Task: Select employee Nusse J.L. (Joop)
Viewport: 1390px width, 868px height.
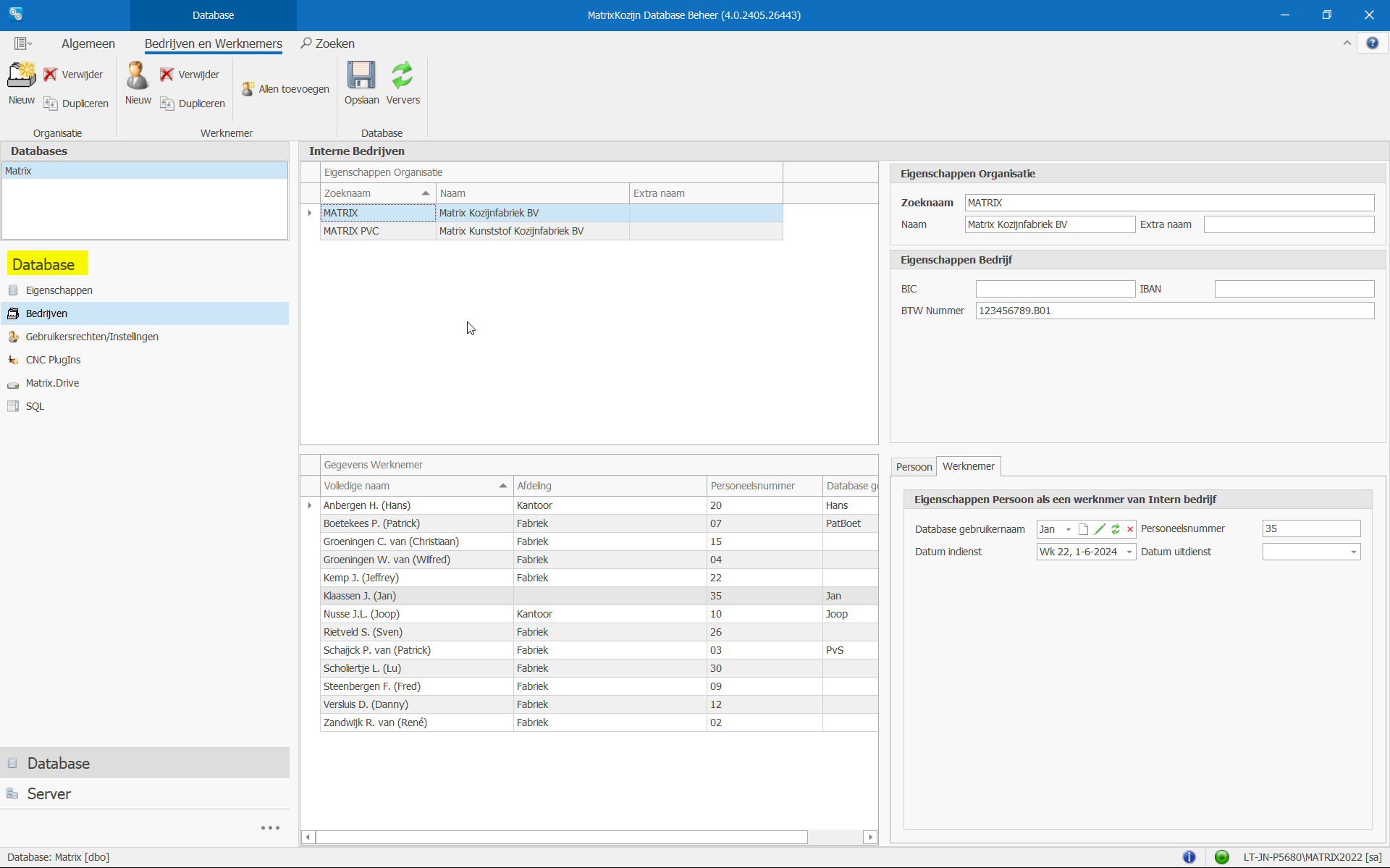Action: tap(599, 614)
